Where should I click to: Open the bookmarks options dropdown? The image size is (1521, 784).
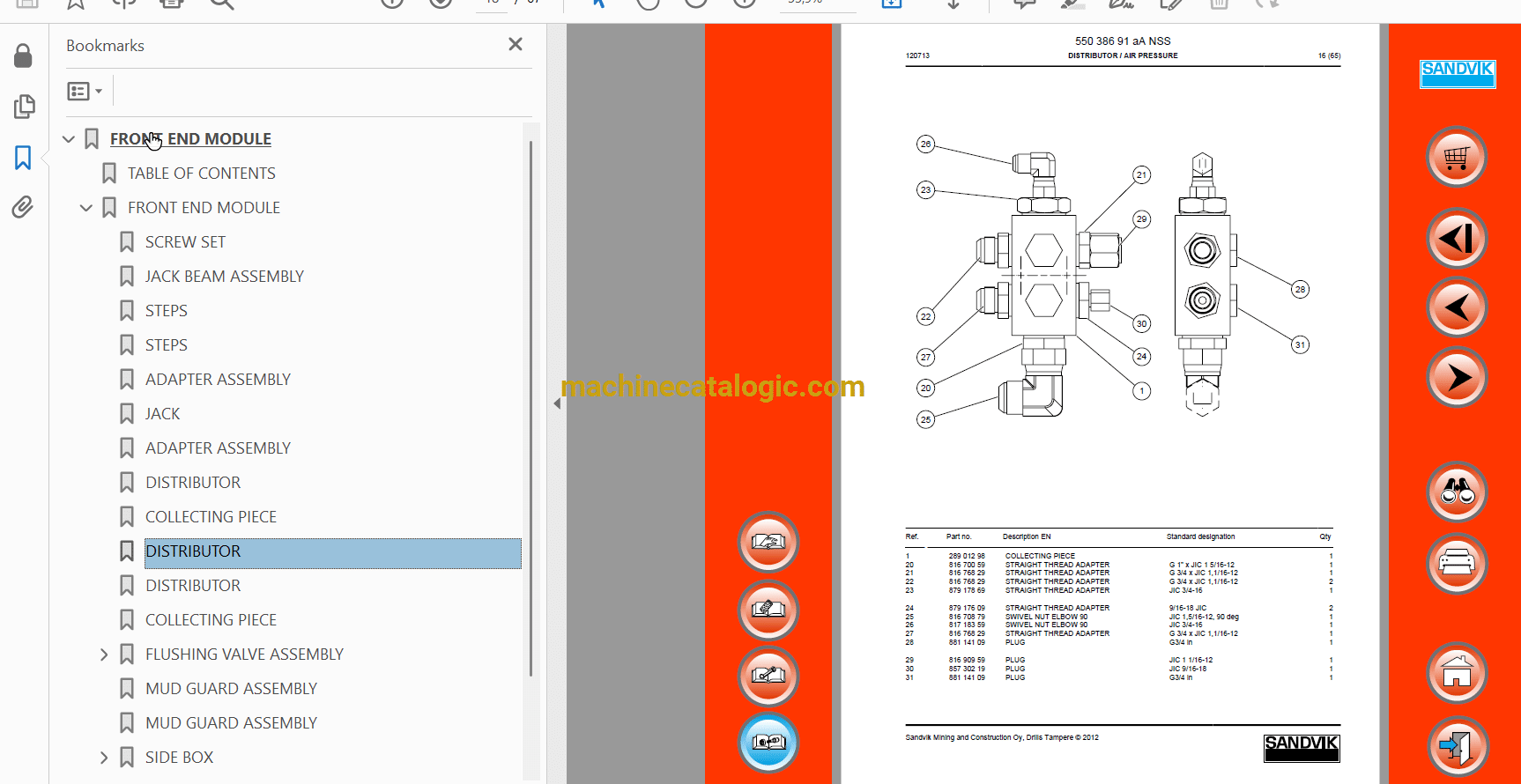pos(85,91)
